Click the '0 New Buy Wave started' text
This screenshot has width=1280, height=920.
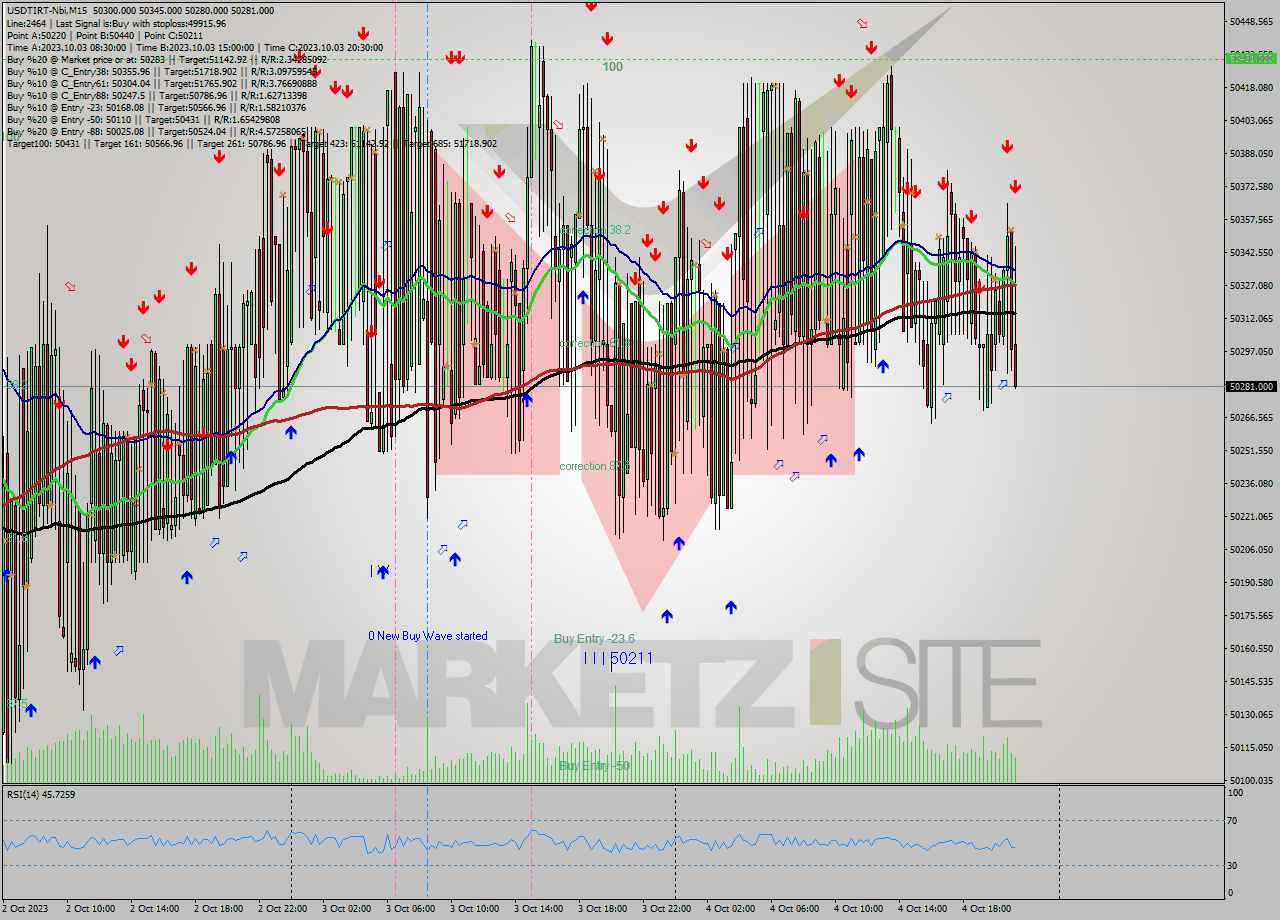tap(427, 636)
